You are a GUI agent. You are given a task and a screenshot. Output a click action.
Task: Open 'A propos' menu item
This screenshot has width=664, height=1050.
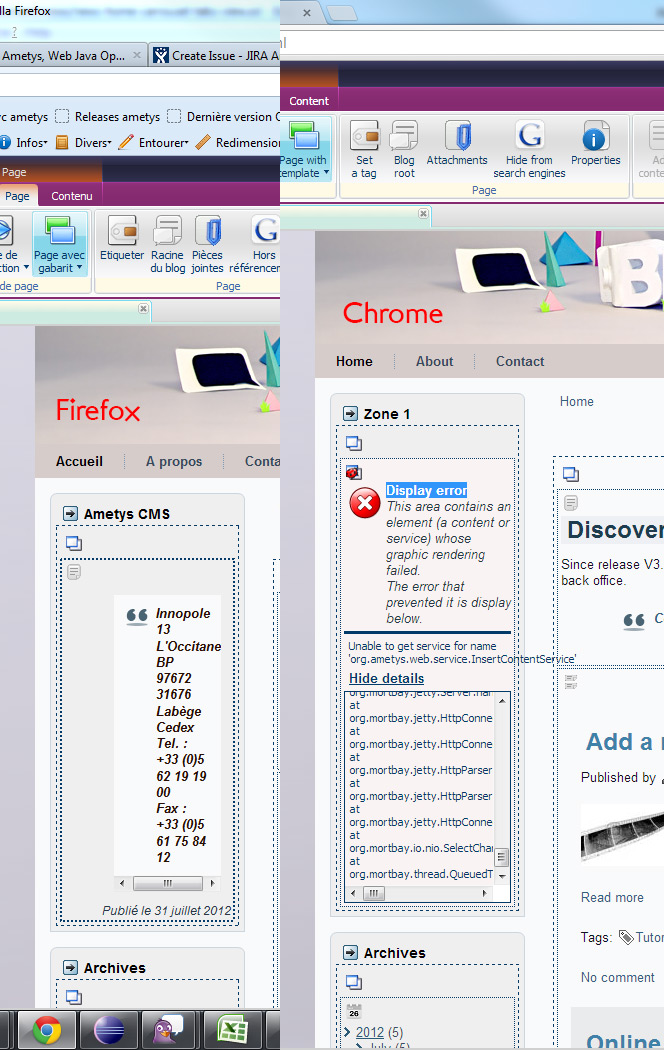coord(174,461)
